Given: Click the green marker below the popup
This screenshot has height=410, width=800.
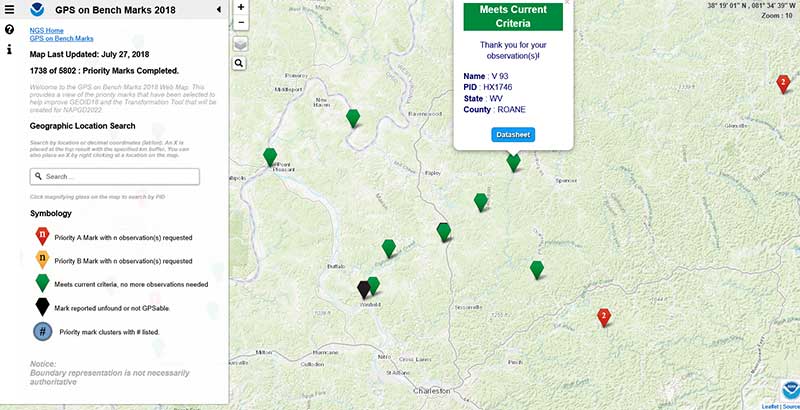Looking at the screenshot, I should click(x=514, y=162).
